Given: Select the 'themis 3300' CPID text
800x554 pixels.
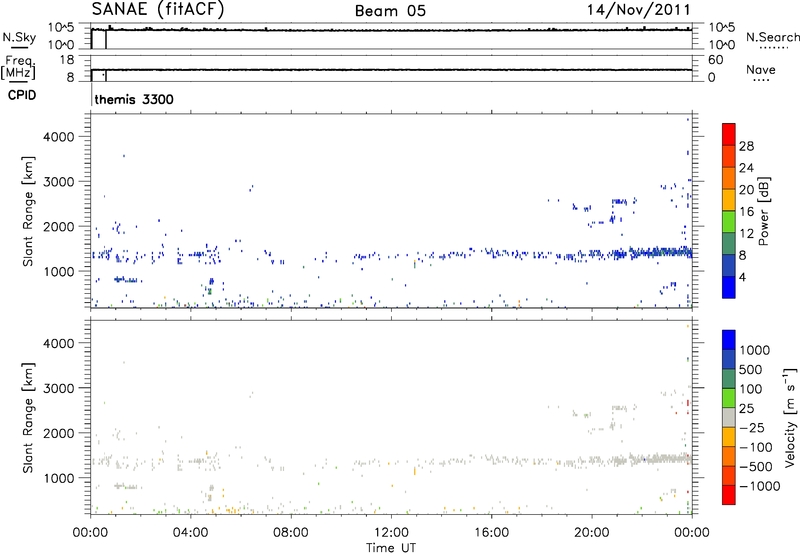Looking at the screenshot, I should pos(134,99).
